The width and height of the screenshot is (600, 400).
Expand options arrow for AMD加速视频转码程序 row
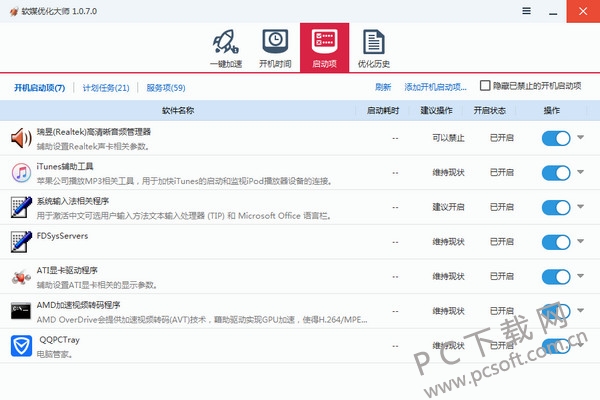pyautogui.click(x=580, y=310)
